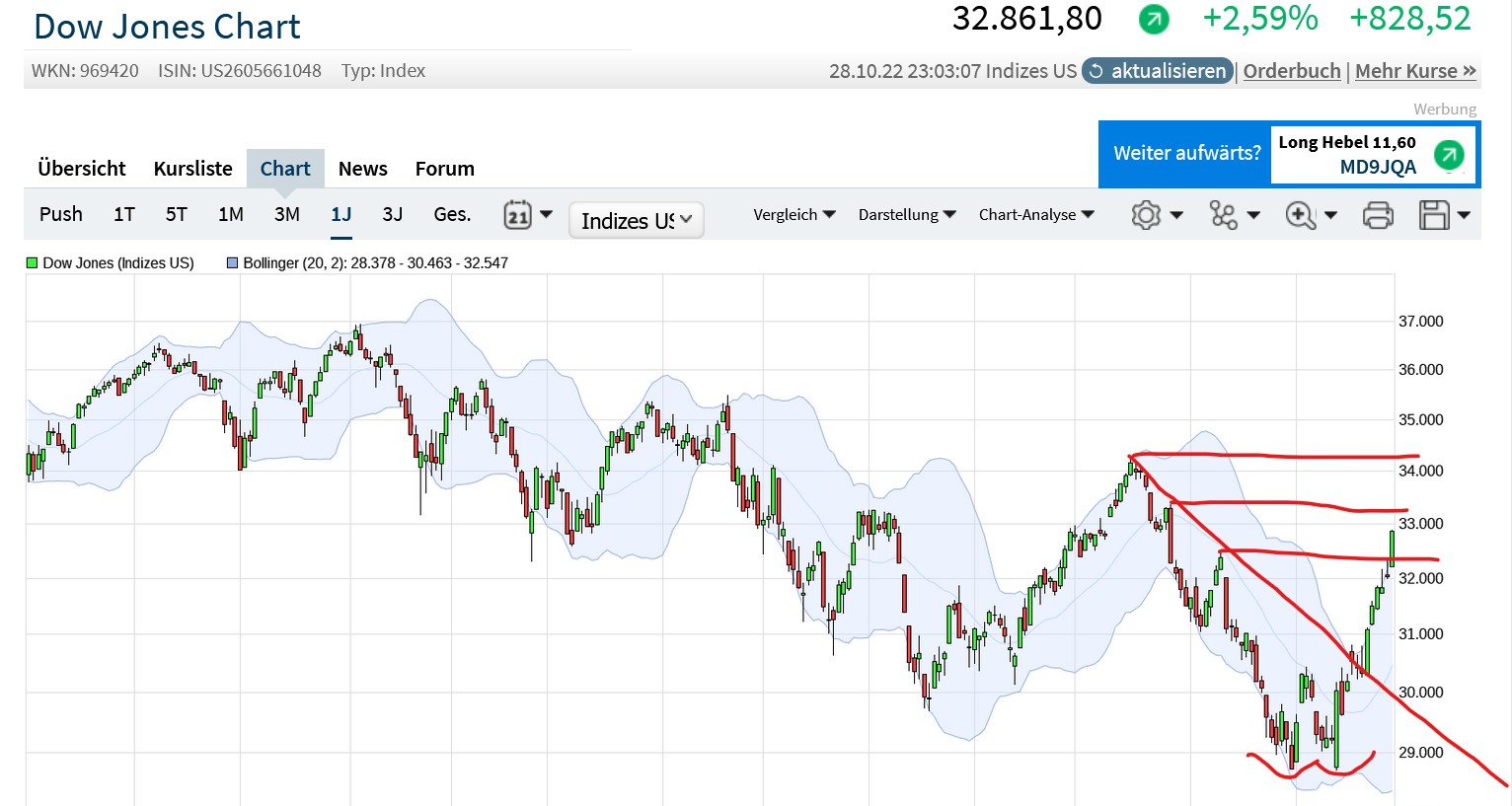Image resolution: width=1512 pixels, height=806 pixels.
Task: Expand the Vergleich dropdown menu
Action: tap(794, 214)
